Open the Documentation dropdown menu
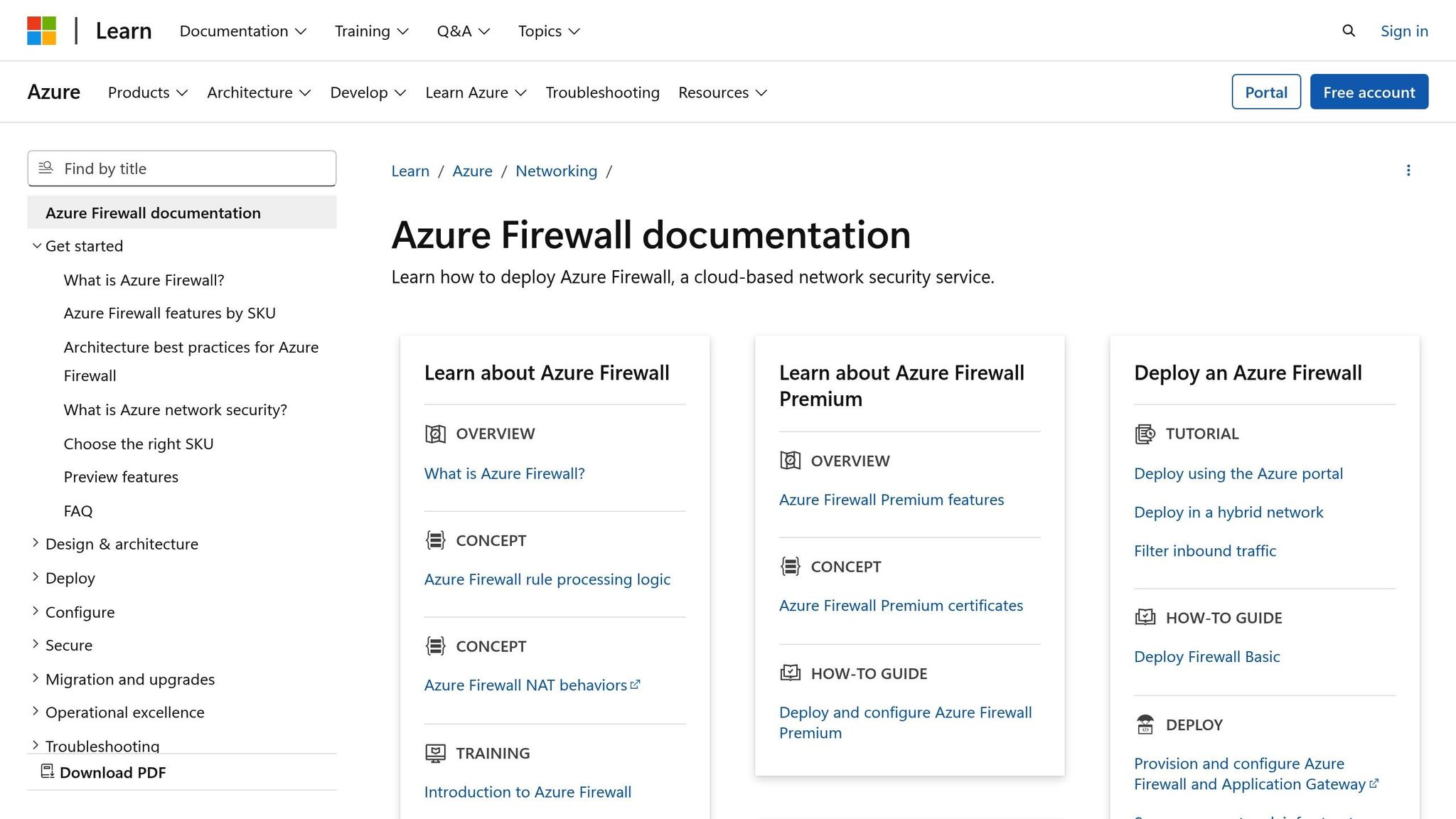Screen dimensions: 1456x819 click(242, 31)
